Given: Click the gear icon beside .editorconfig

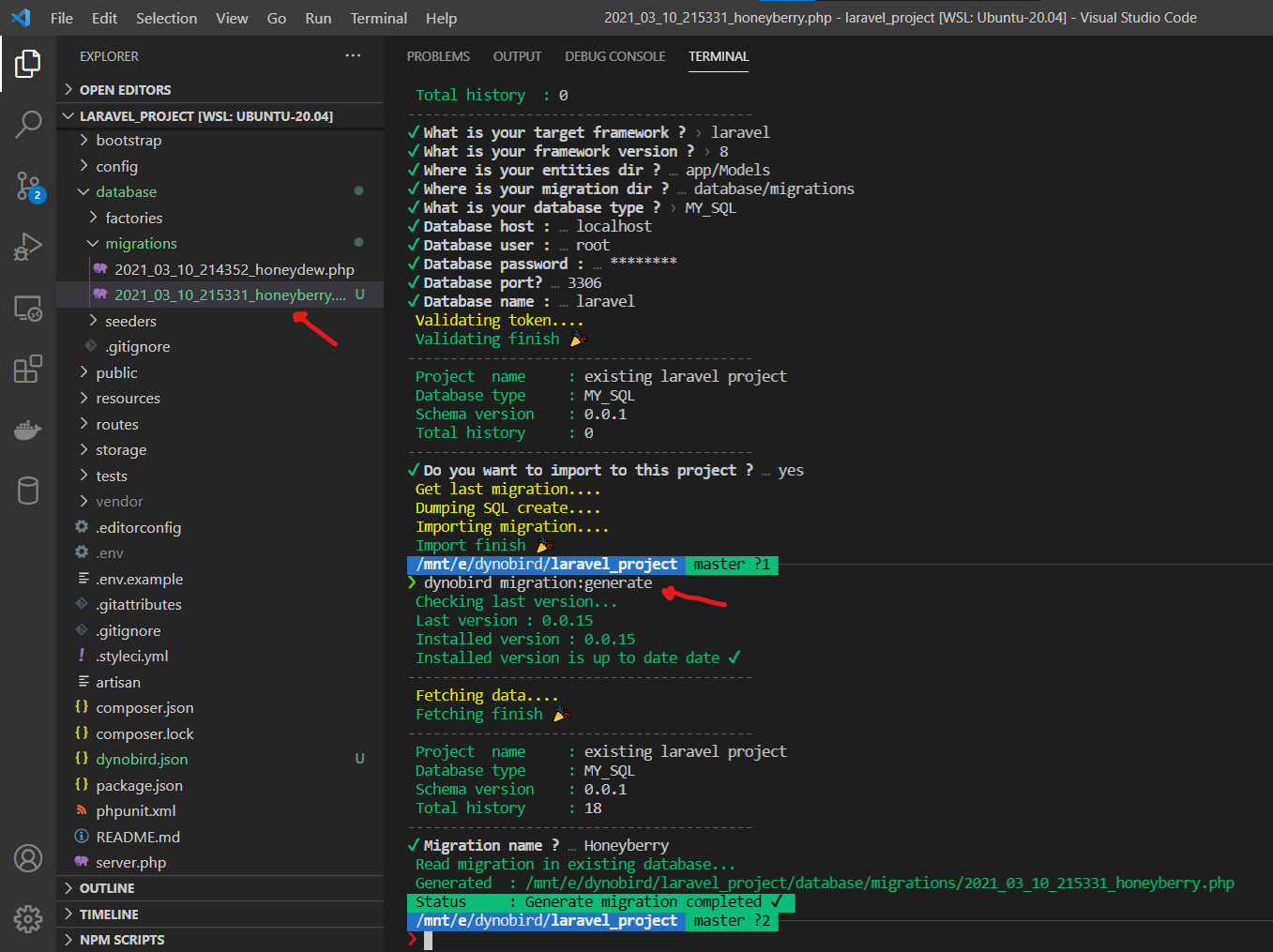Looking at the screenshot, I should tap(82, 527).
